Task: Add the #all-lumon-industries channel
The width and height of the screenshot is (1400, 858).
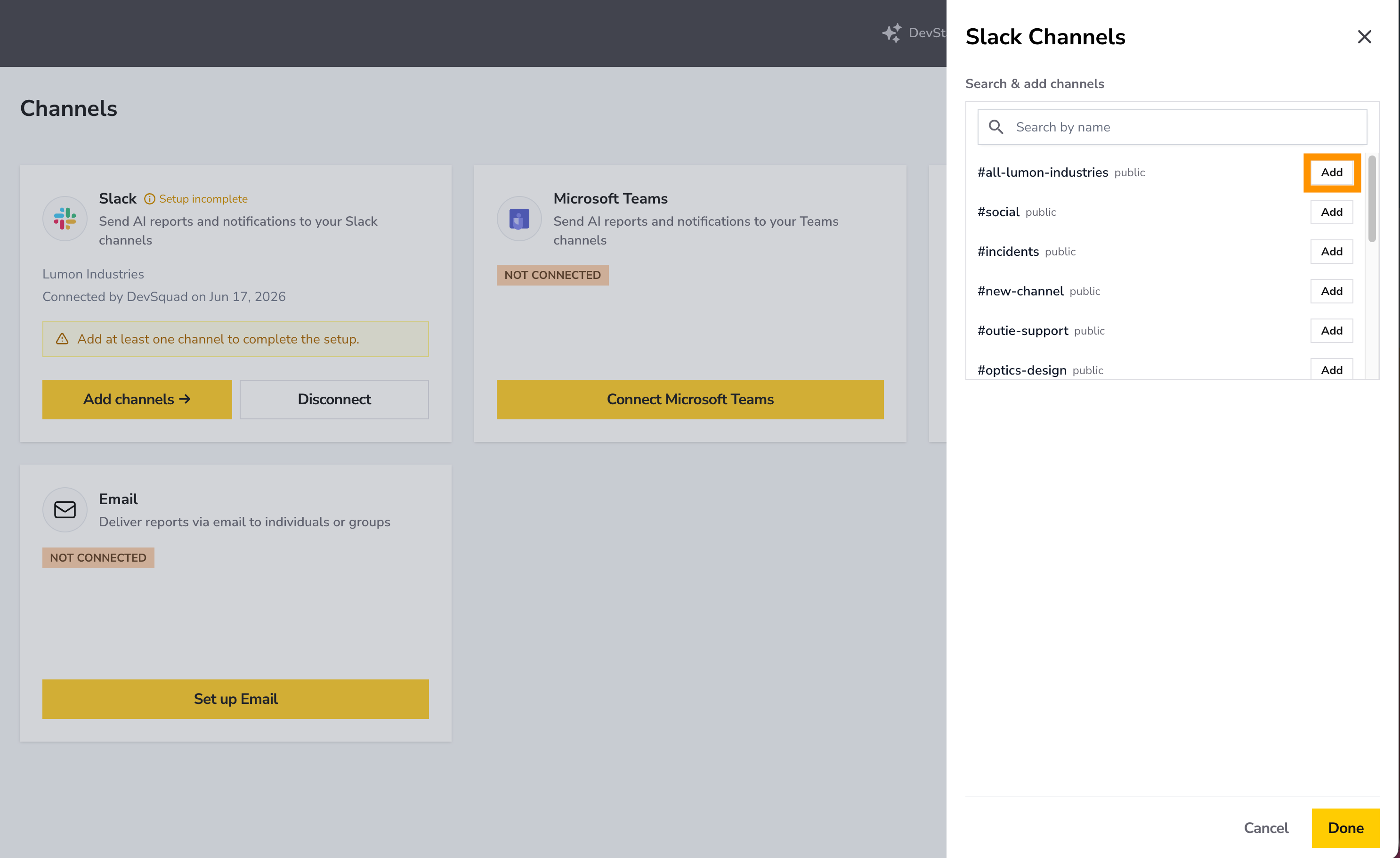Action: tap(1331, 172)
